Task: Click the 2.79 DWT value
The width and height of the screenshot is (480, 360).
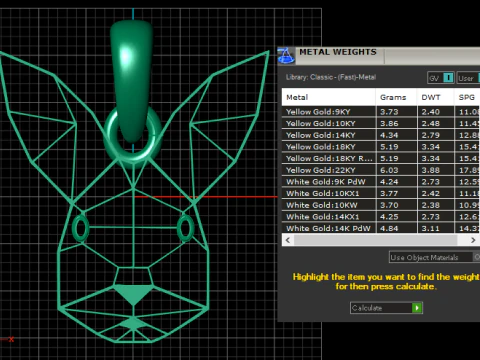Action: [x=431, y=135]
